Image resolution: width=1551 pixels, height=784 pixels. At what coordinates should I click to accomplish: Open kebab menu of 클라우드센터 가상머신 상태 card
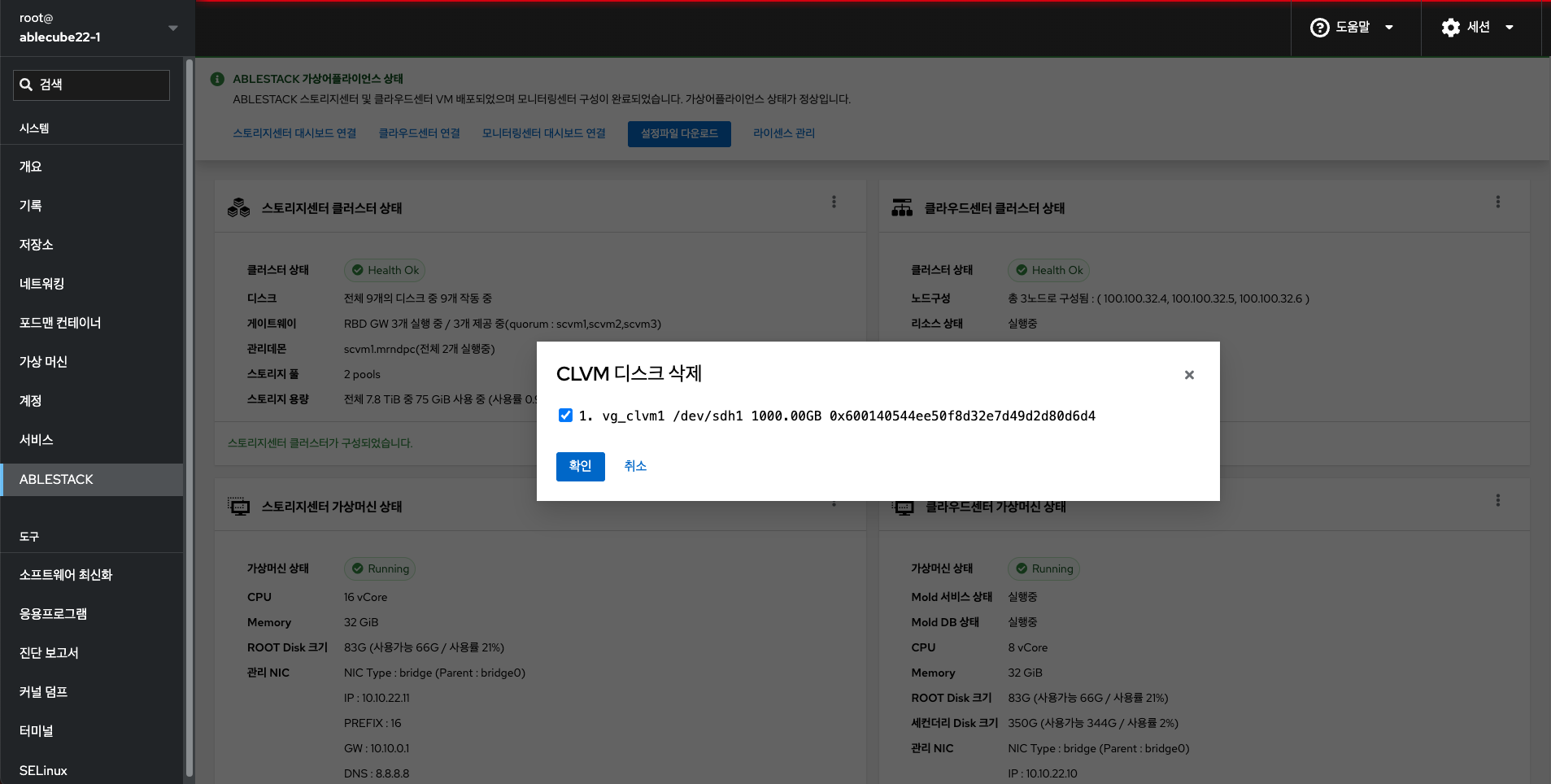pos(1498,500)
